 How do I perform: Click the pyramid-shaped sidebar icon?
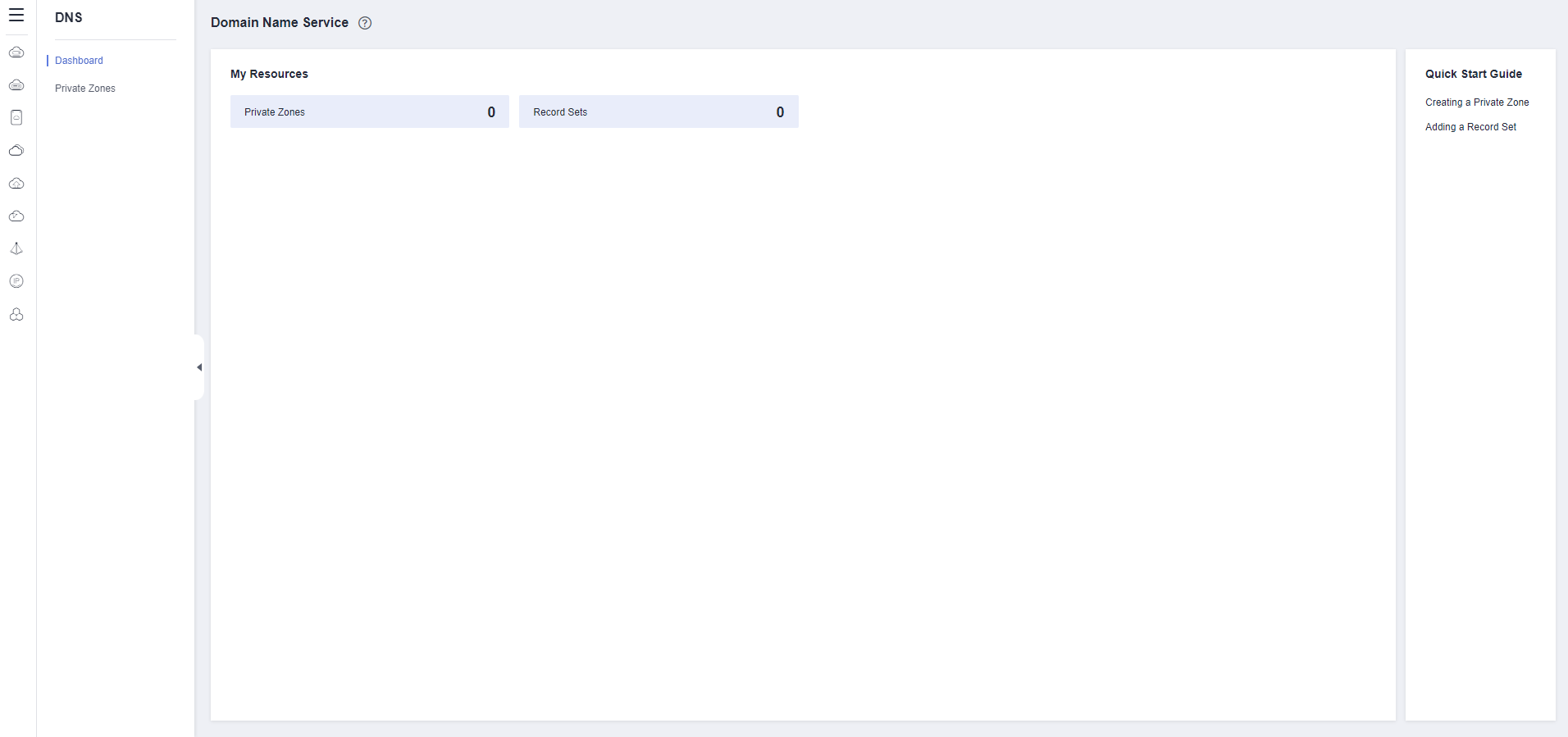(x=16, y=248)
